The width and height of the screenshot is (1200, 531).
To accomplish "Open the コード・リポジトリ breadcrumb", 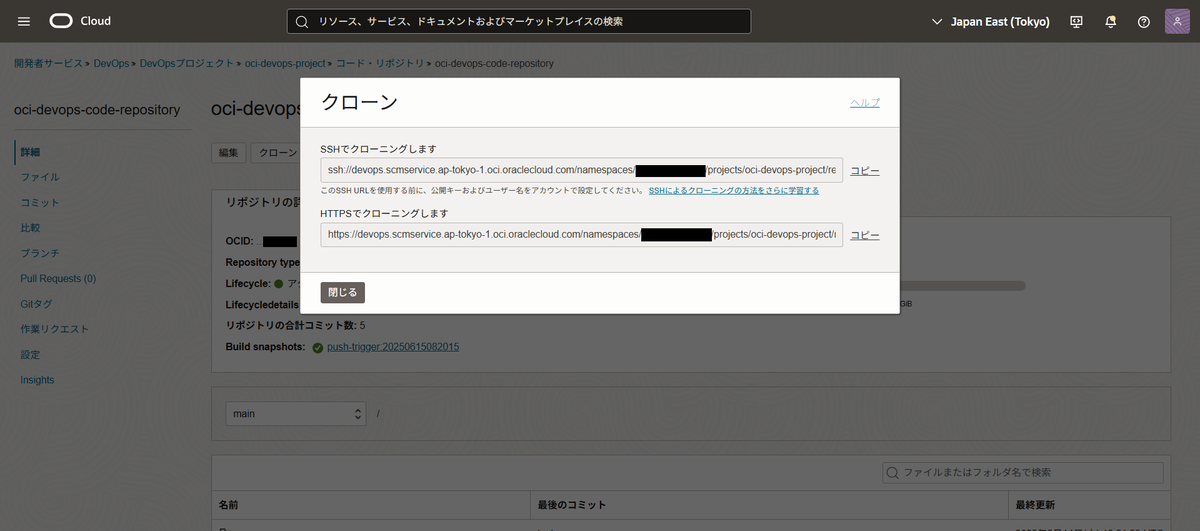I will 380,63.
